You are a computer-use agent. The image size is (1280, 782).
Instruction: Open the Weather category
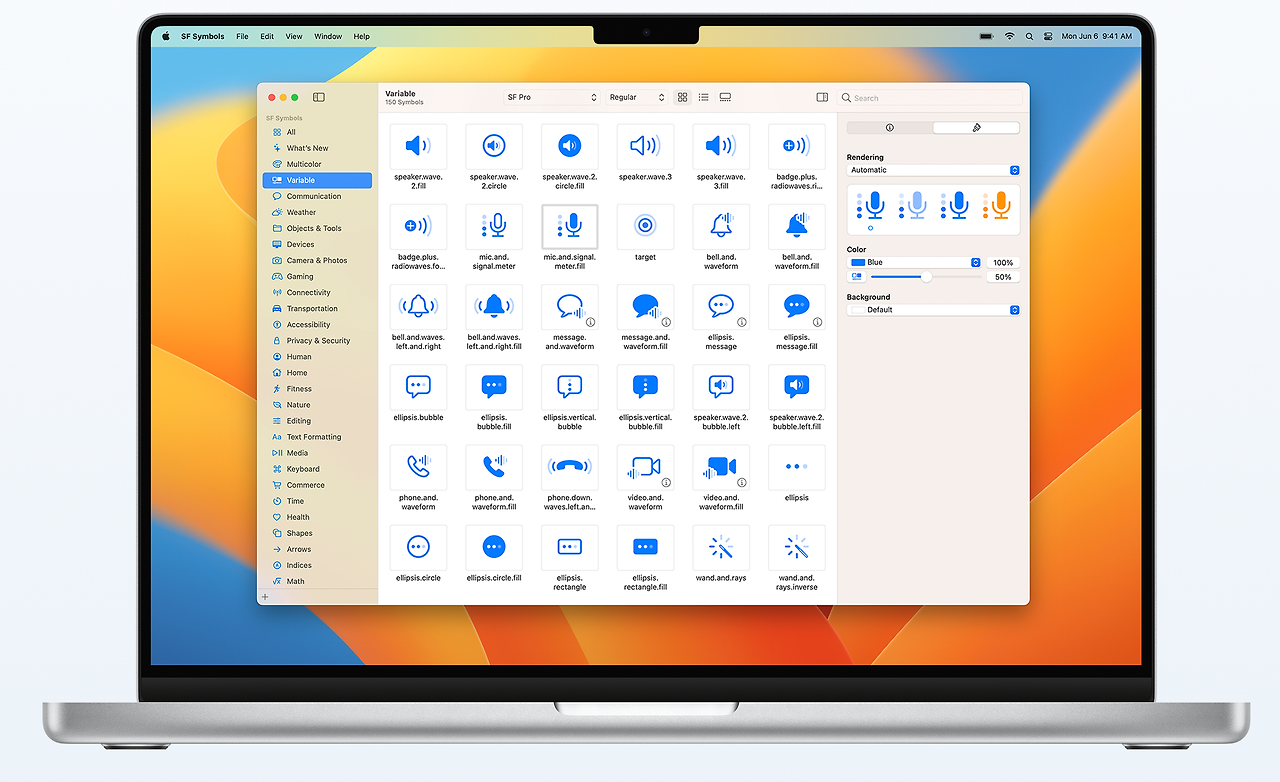click(317, 212)
